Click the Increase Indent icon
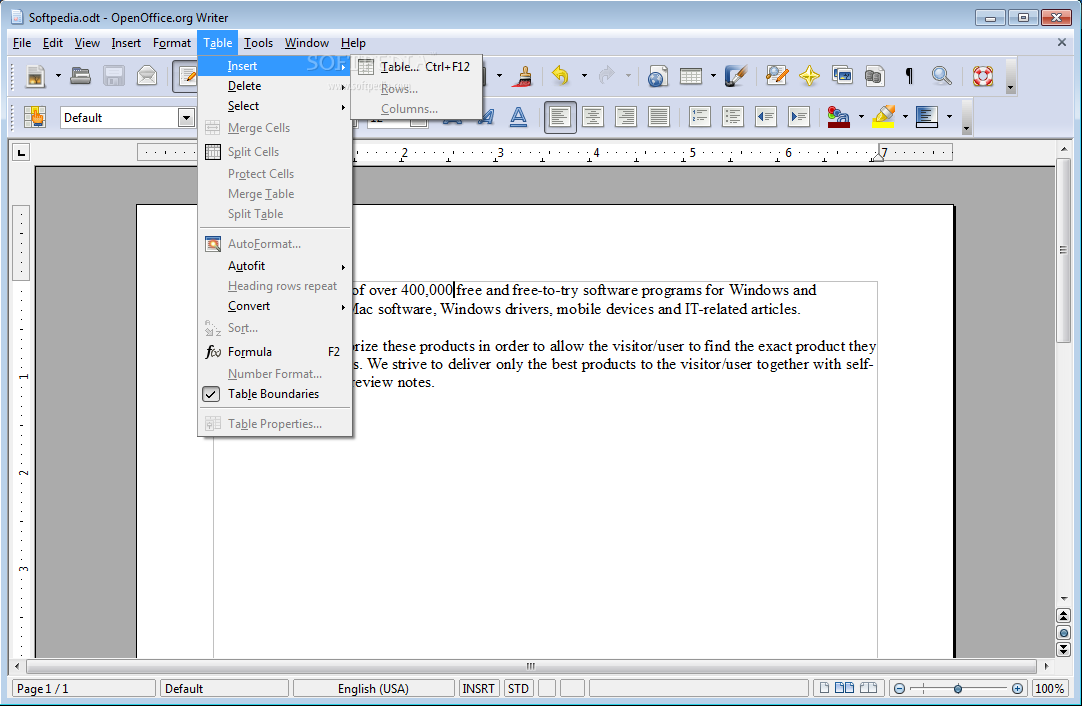Screen dimensions: 1082x706 click(x=798, y=117)
